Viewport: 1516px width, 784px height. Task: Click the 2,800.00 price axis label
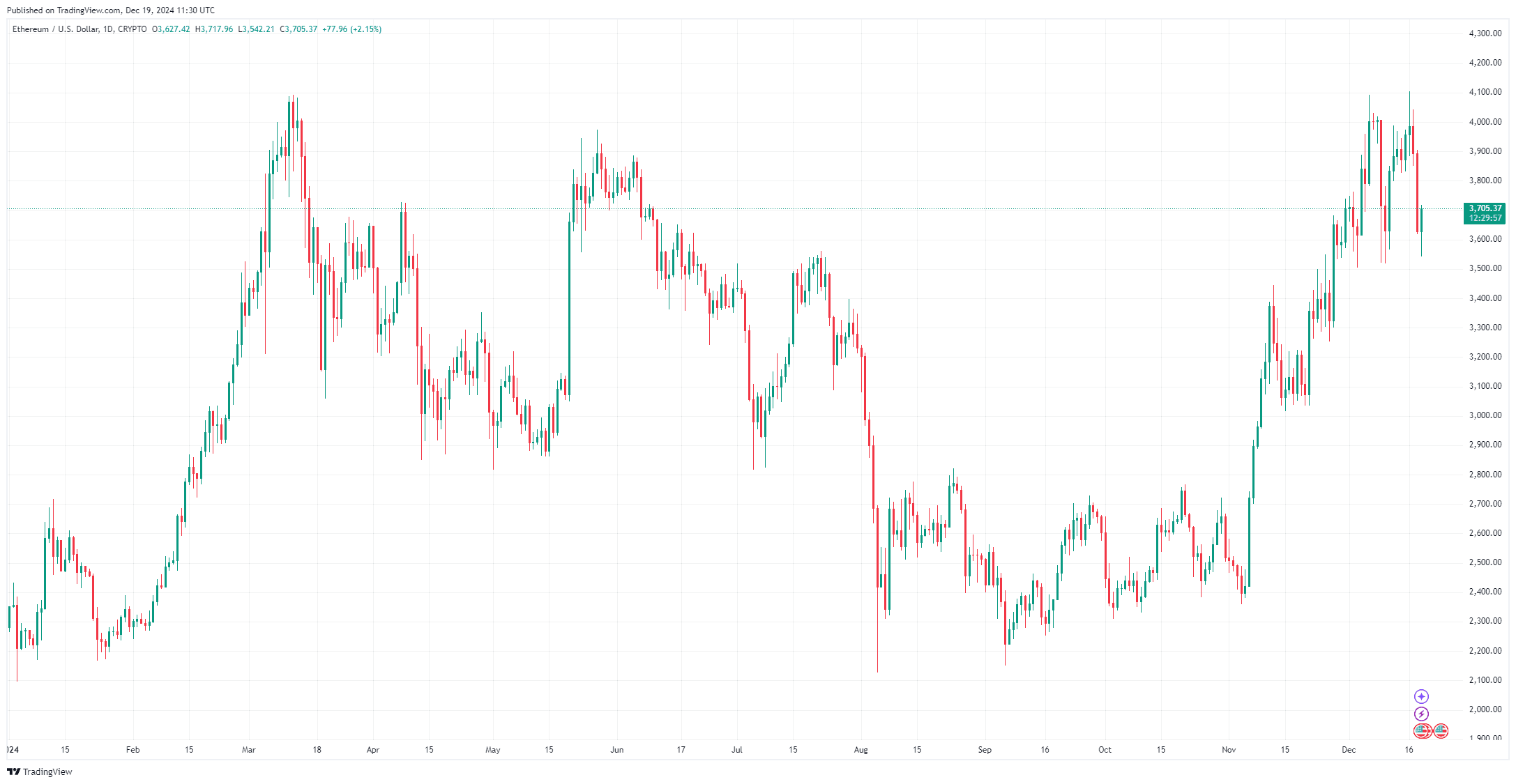pyautogui.click(x=1485, y=475)
